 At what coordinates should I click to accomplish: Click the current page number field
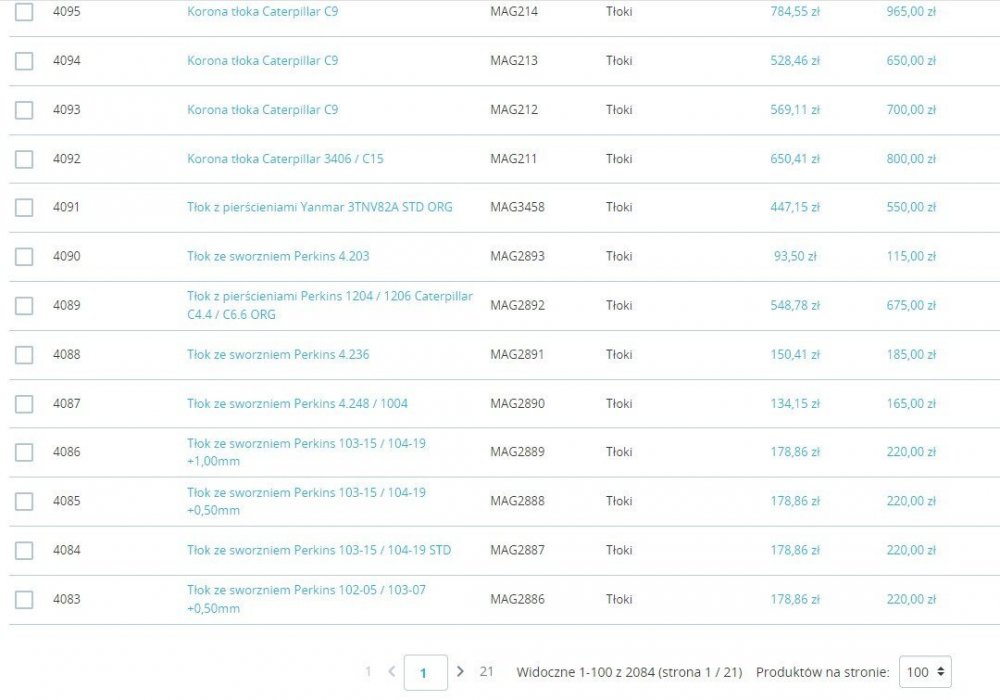[x=425, y=673]
